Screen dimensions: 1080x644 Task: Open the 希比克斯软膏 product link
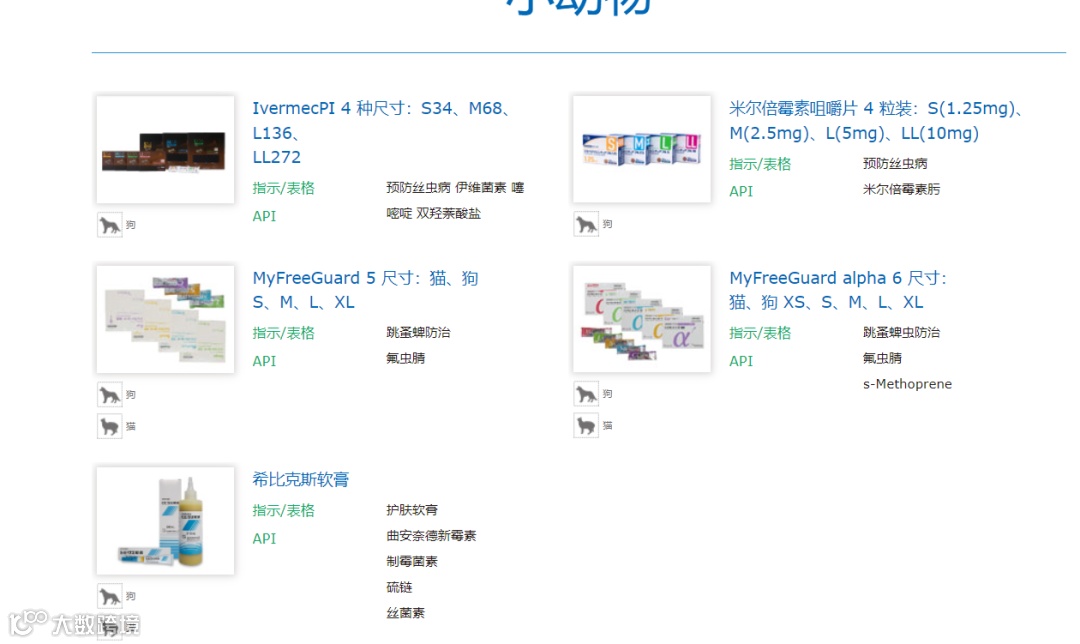tap(300, 479)
